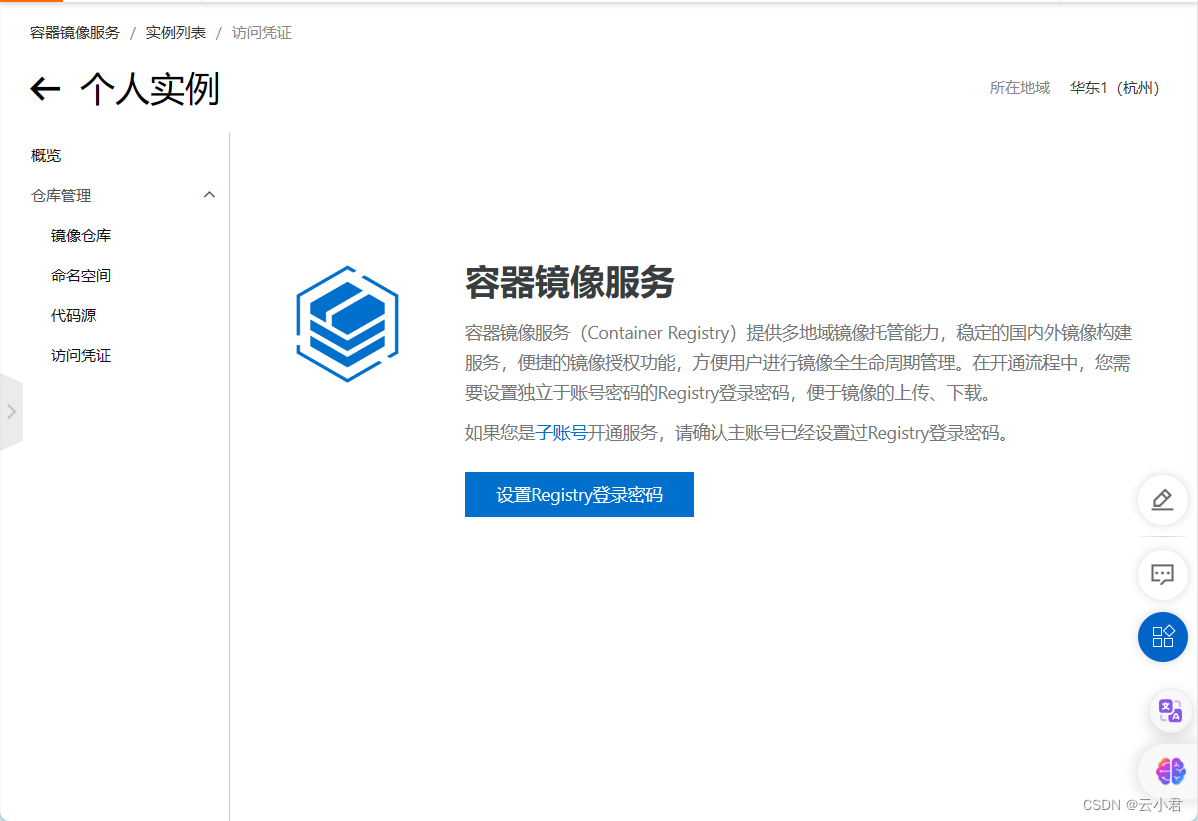Click the 容器镜像服务 main heading
Screen dimensions: 1198x821
[570, 283]
